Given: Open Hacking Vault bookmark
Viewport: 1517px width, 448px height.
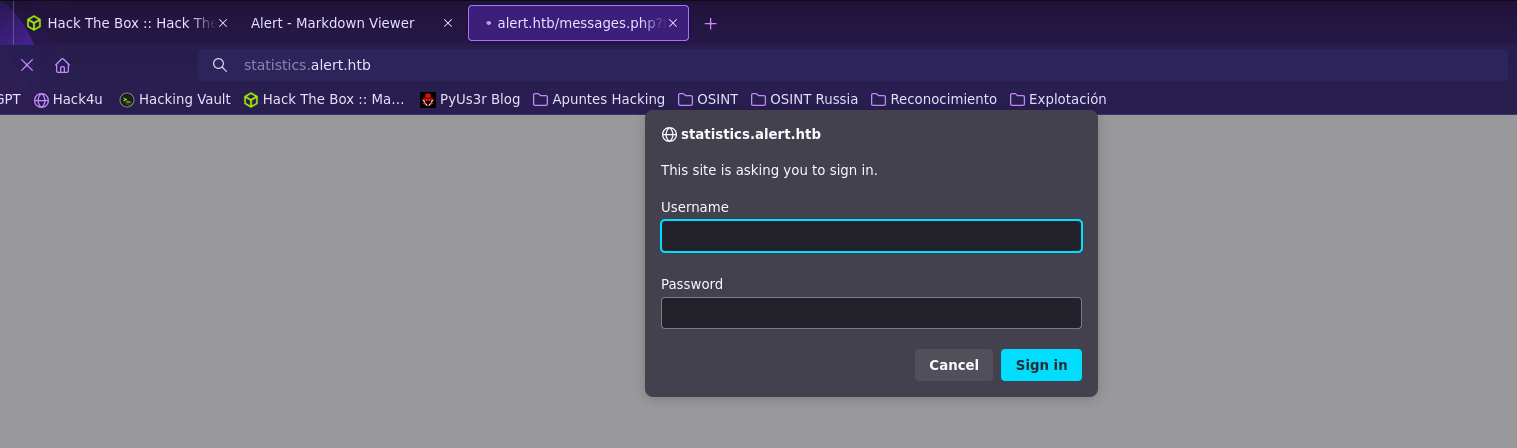Looking at the screenshot, I should (x=175, y=99).
